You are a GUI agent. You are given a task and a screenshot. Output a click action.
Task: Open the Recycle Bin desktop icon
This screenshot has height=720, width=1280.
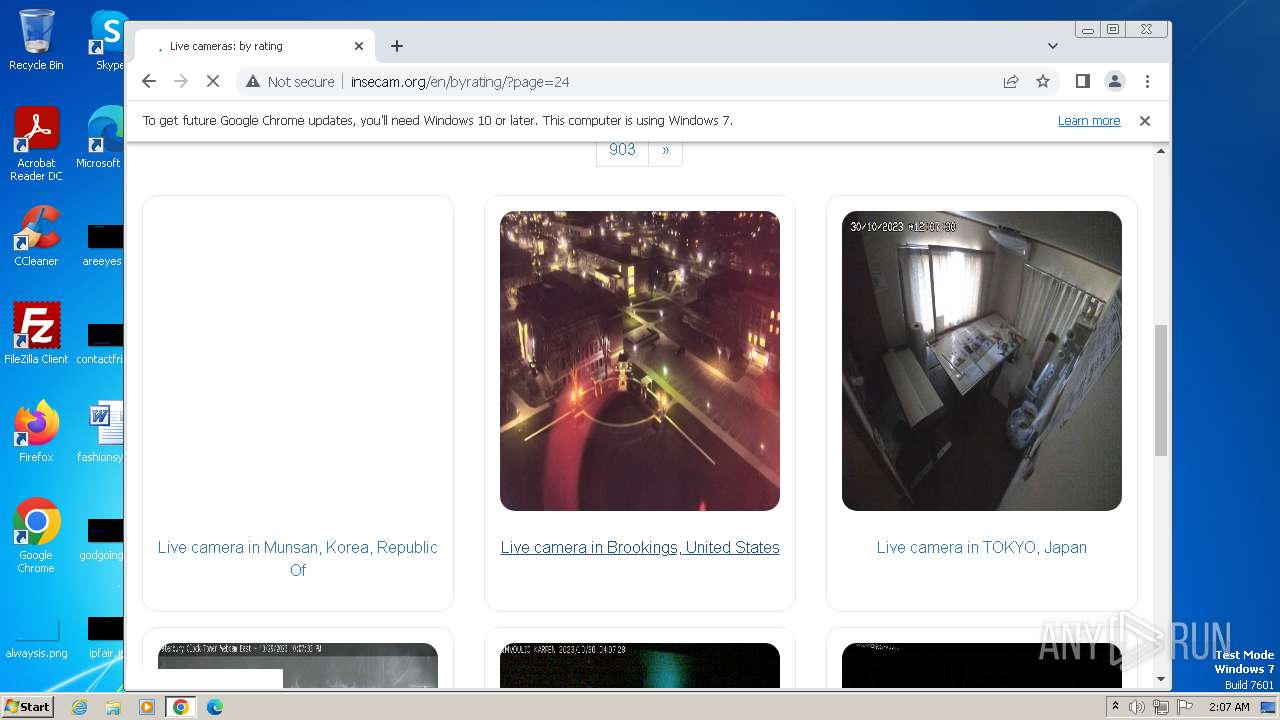click(36, 40)
